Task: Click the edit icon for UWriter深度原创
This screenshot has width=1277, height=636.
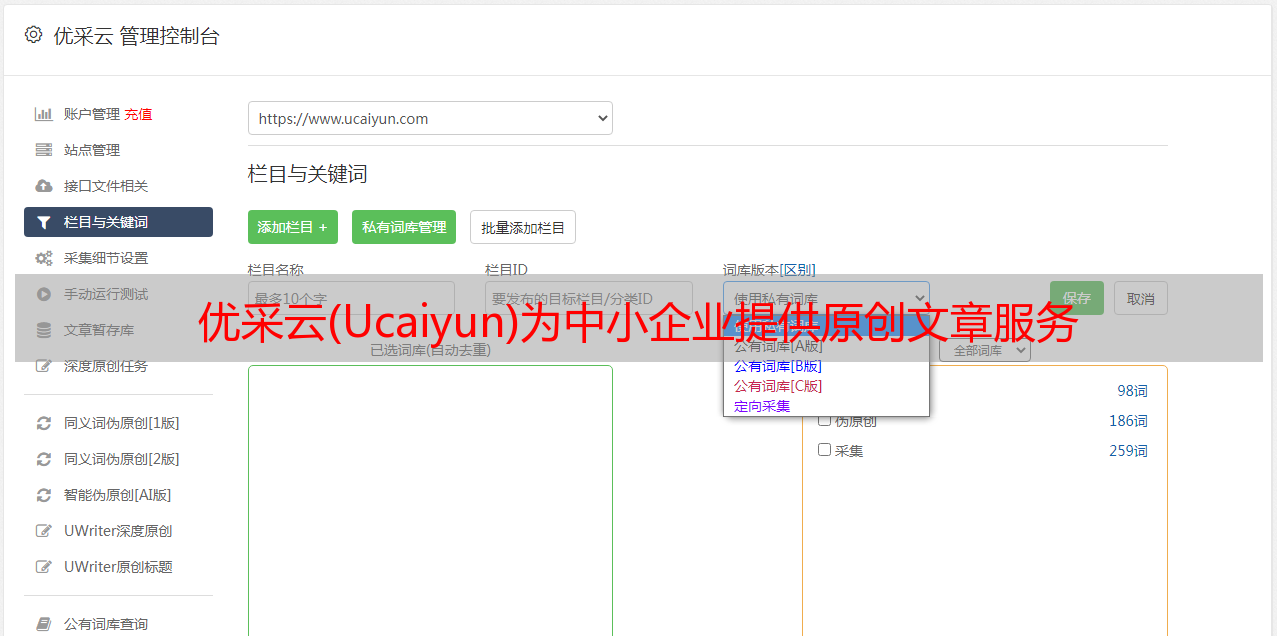Action: coord(44,531)
